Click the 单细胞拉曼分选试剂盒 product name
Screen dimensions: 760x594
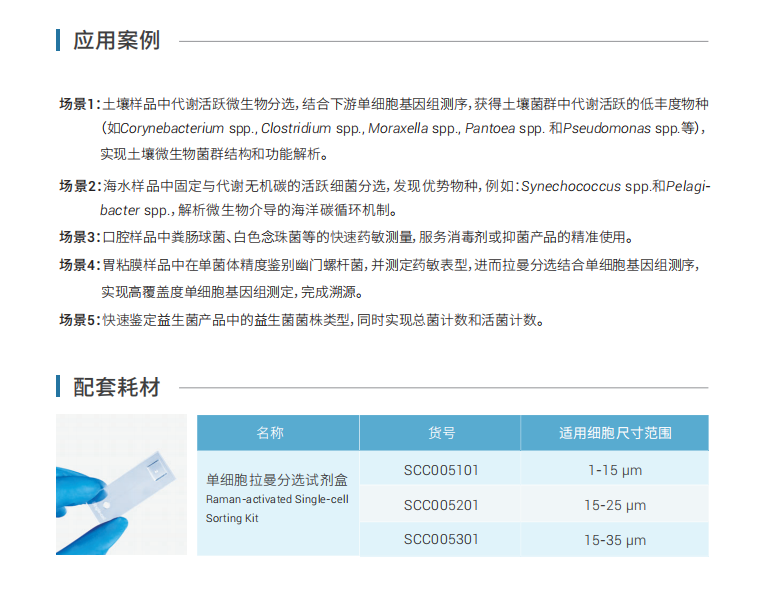[268, 480]
